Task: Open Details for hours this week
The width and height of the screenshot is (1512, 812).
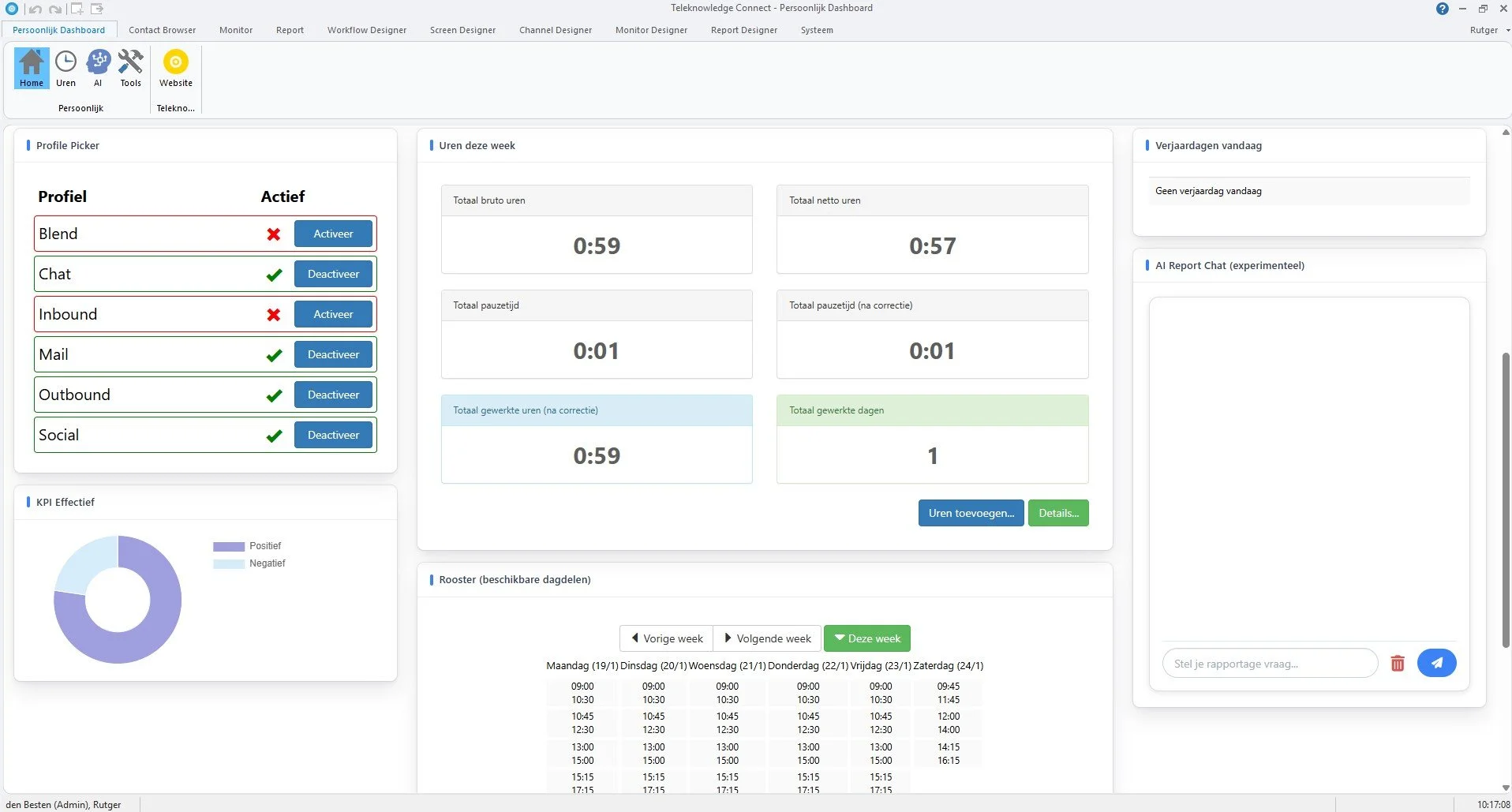Action: pyautogui.click(x=1058, y=512)
